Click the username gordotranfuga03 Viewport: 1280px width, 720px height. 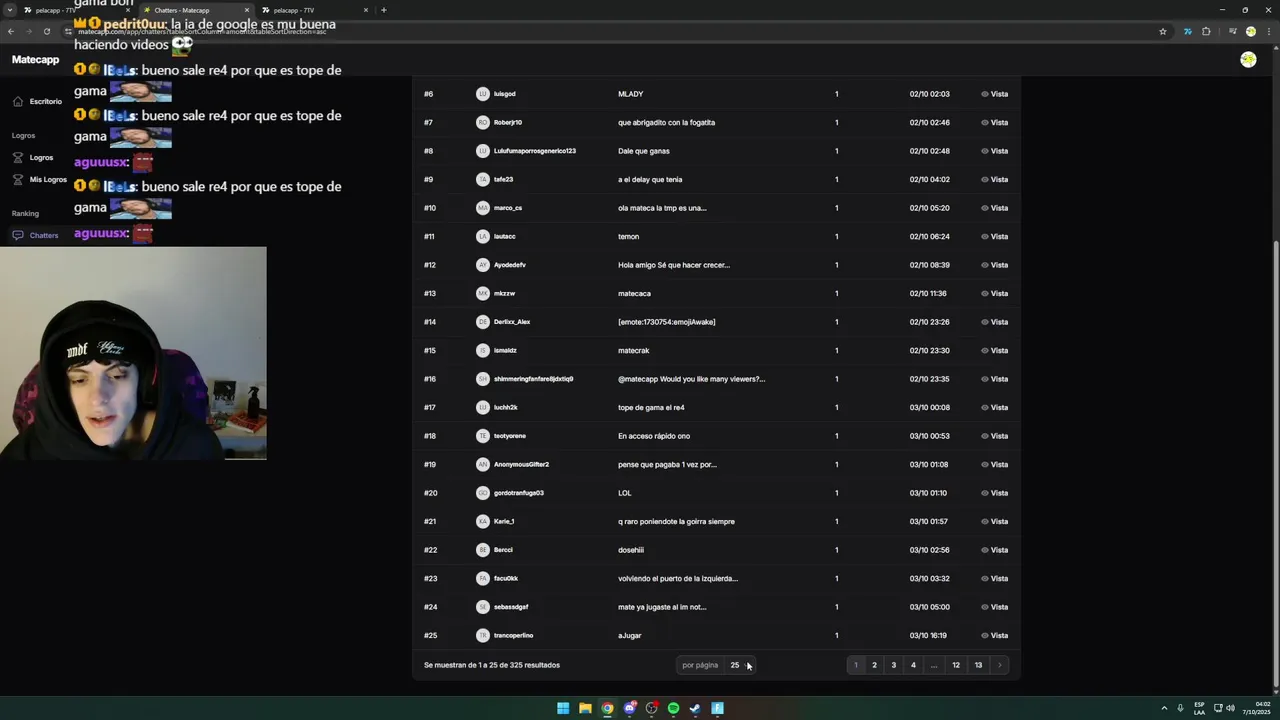[518, 493]
